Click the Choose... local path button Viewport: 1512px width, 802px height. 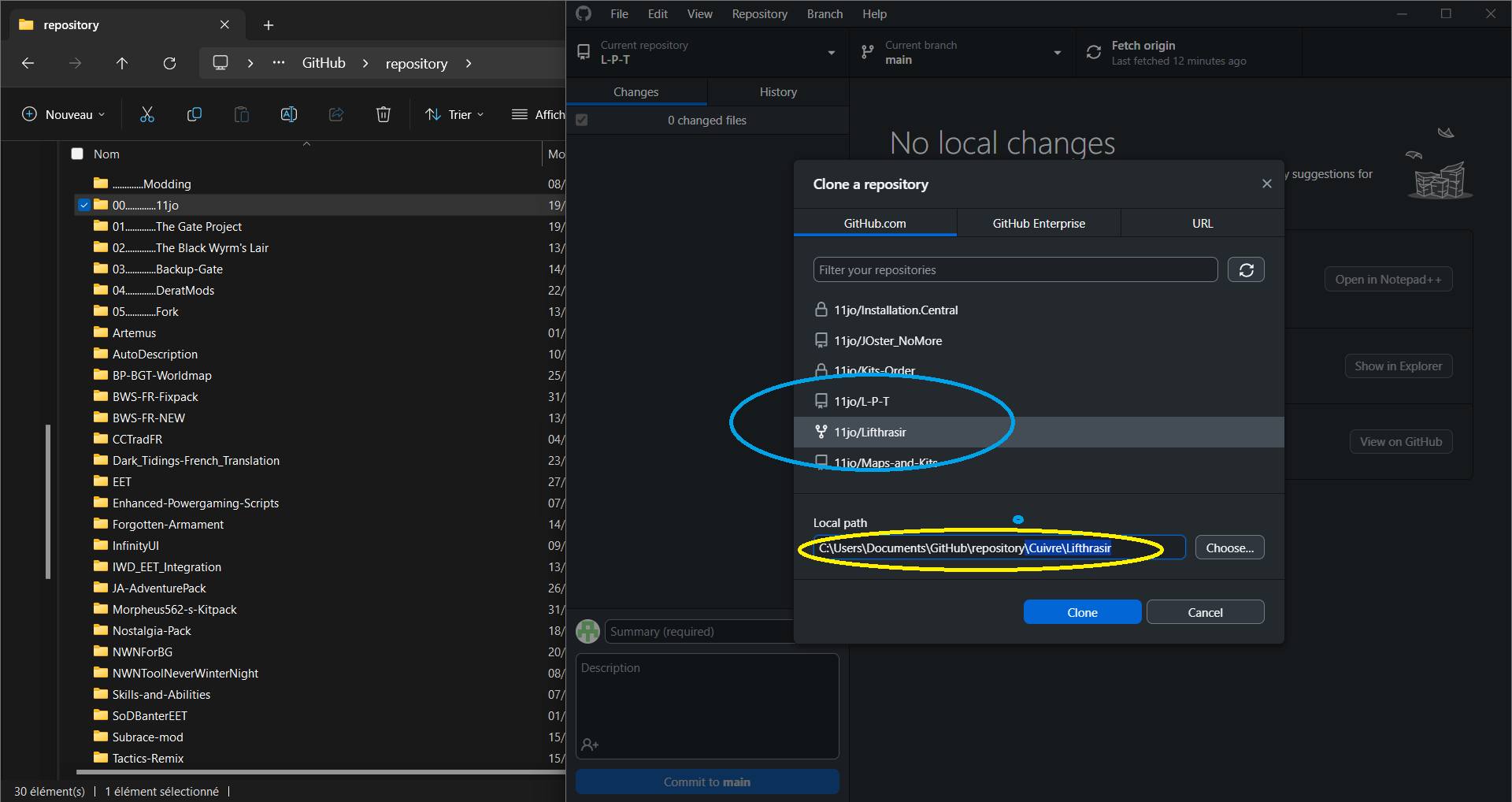click(x=1229, y=548)
